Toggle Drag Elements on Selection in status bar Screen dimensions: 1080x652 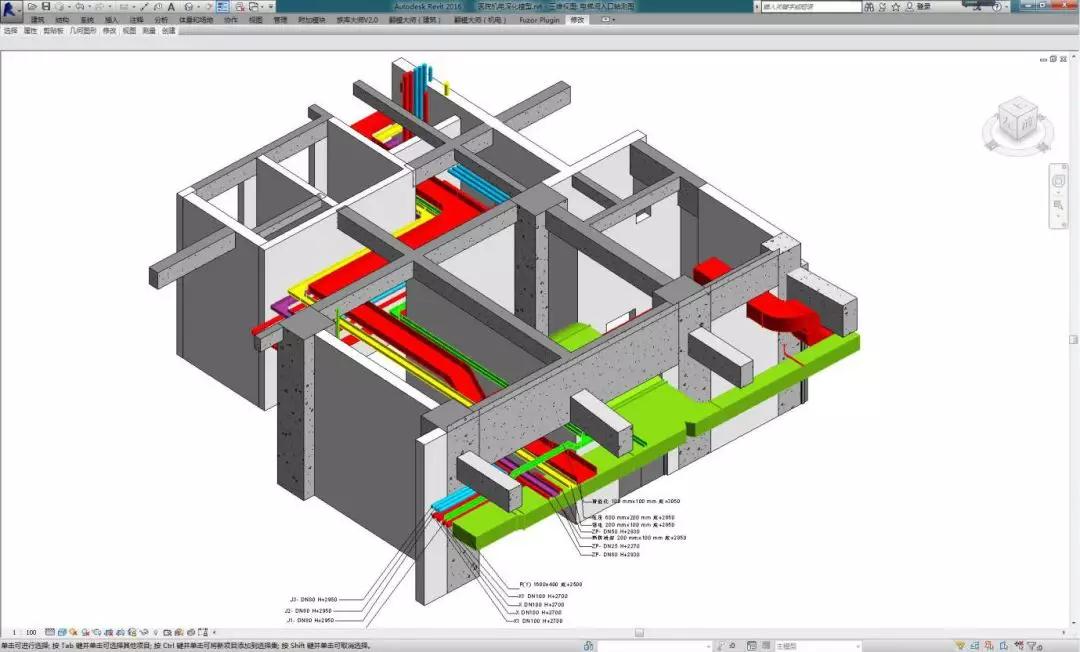(1017, 646)
